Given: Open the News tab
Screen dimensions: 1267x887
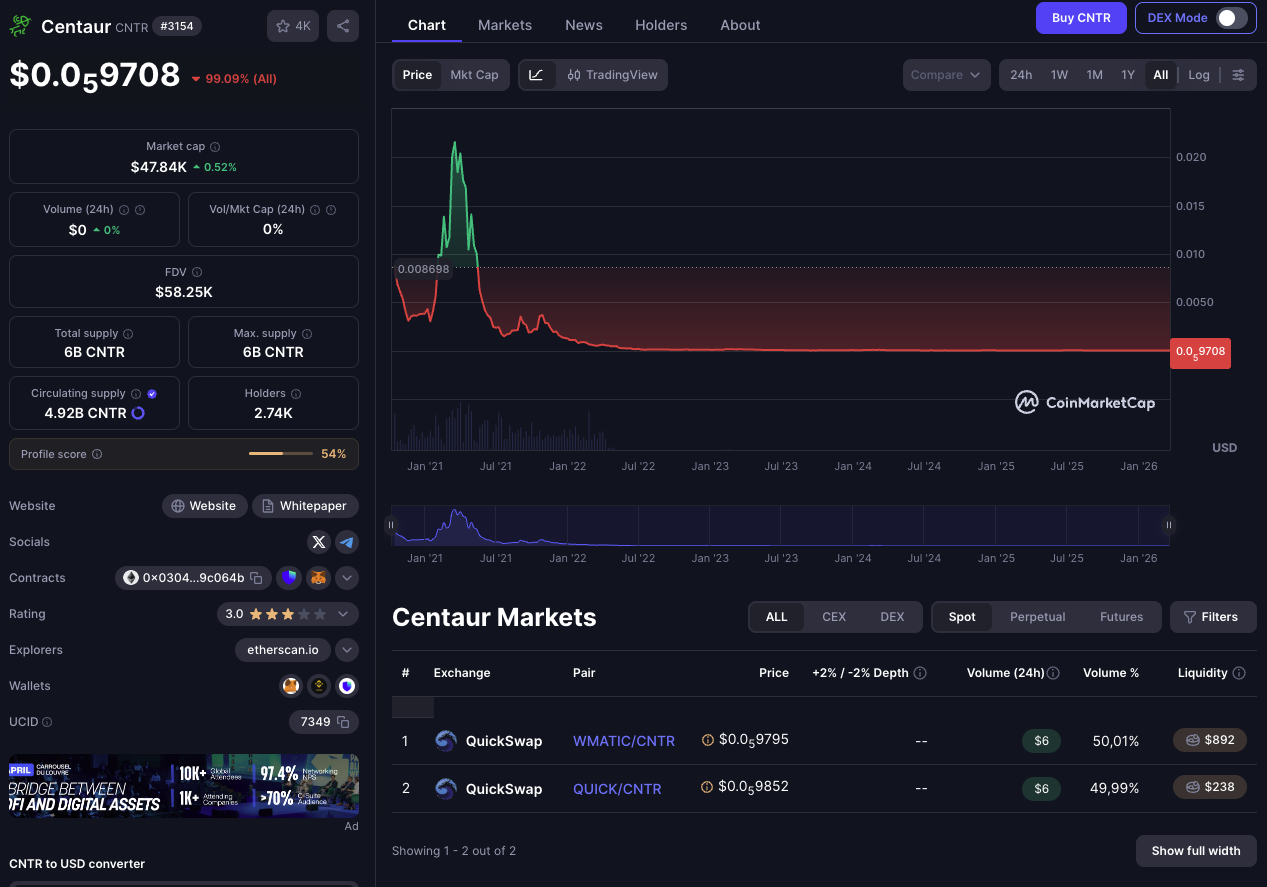Looking at the screenshot, I should click(x=583, y=25).
